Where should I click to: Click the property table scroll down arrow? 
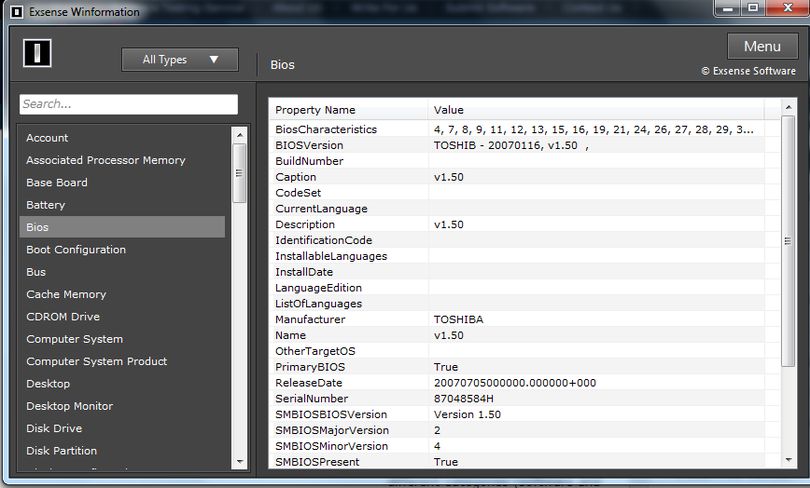pos(788,460)
